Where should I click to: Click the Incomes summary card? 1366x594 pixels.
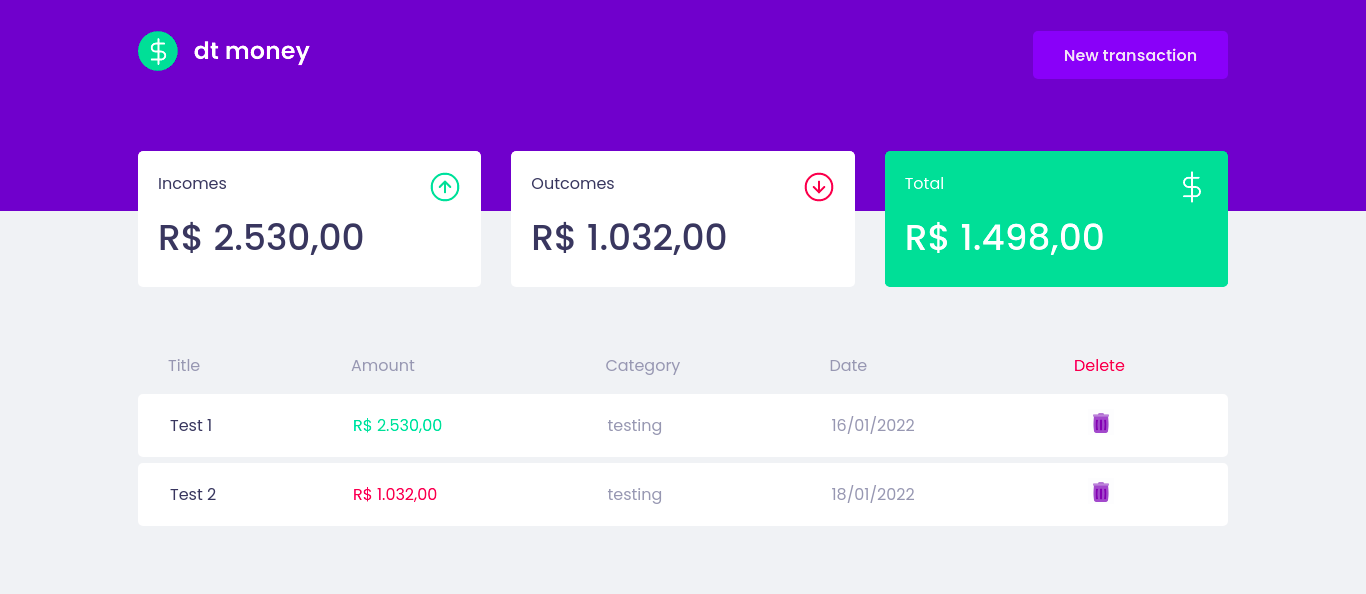[309, 218]
